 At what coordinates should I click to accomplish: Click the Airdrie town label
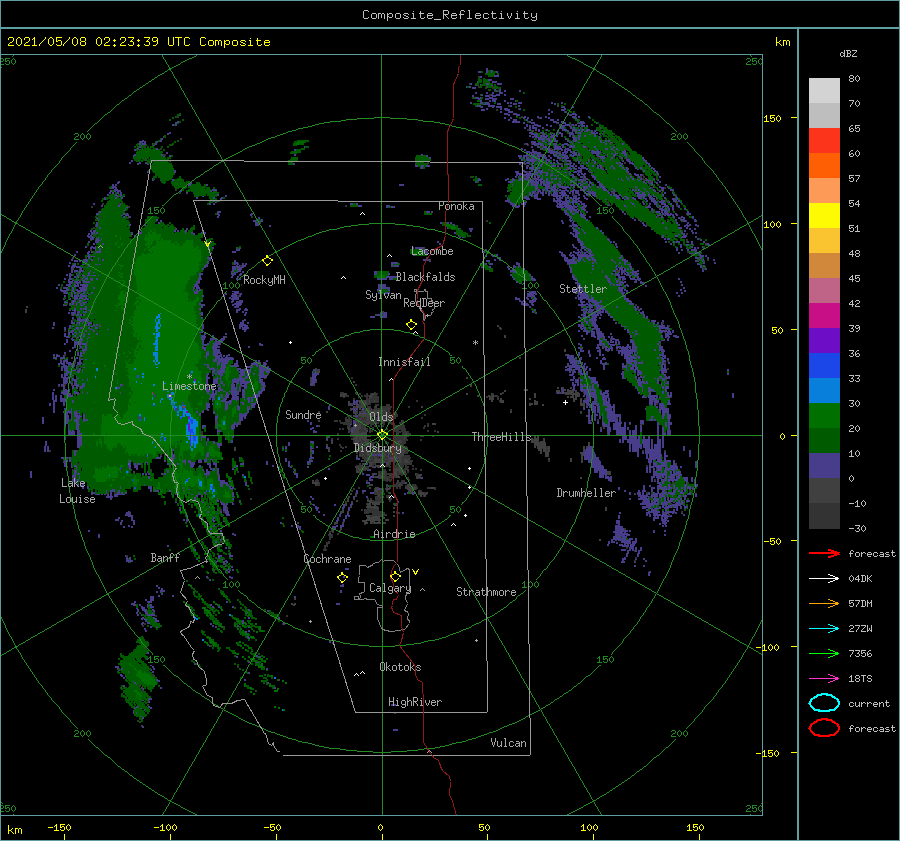point(394,534)
